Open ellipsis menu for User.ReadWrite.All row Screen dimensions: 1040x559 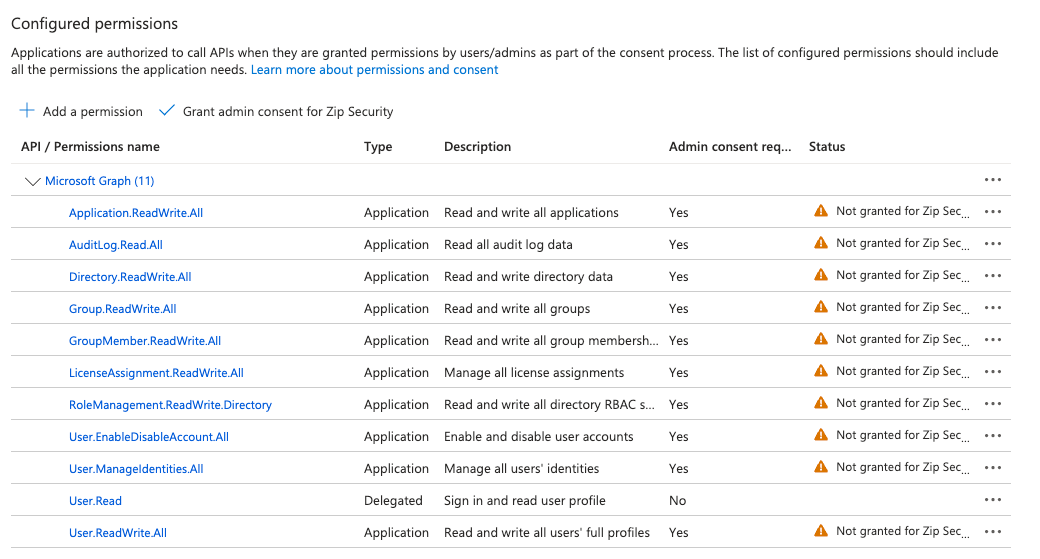(x=992, y=532)
